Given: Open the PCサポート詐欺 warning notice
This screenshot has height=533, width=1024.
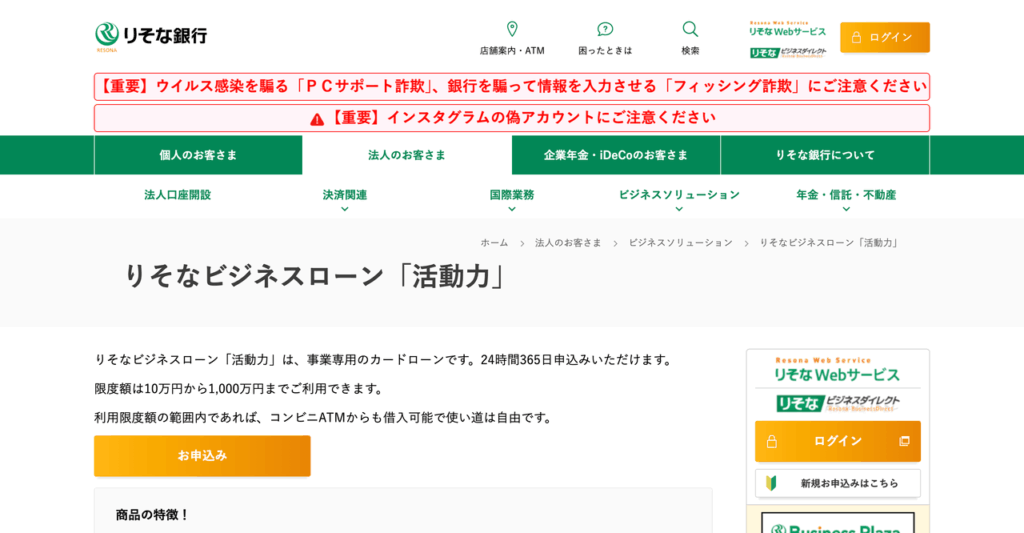Looking at the screenshot, I should click(x=512, y=87).
